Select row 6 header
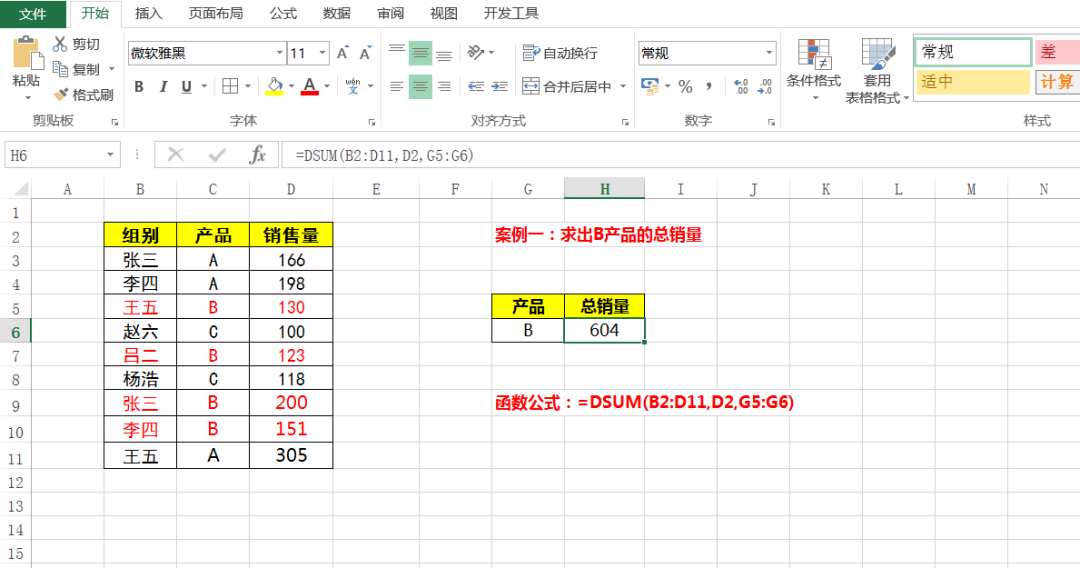This screenshot has width=1080, height=568. pos(15,332)
